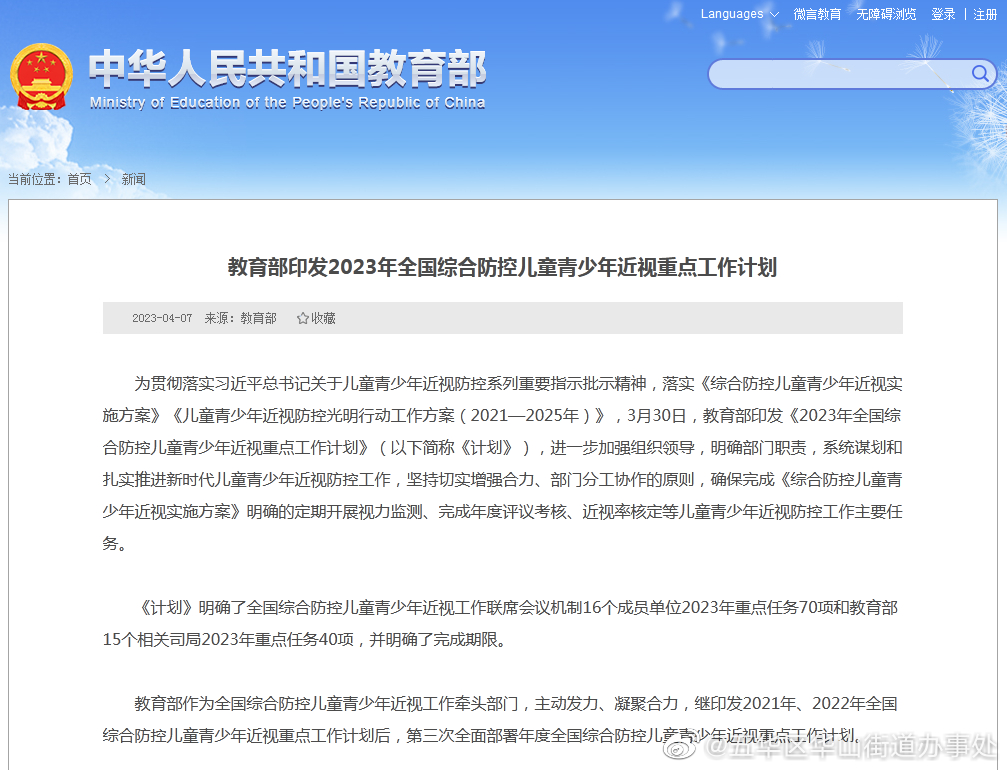Click the 注册 register link

pyautogui.click(x=985, y=14)
